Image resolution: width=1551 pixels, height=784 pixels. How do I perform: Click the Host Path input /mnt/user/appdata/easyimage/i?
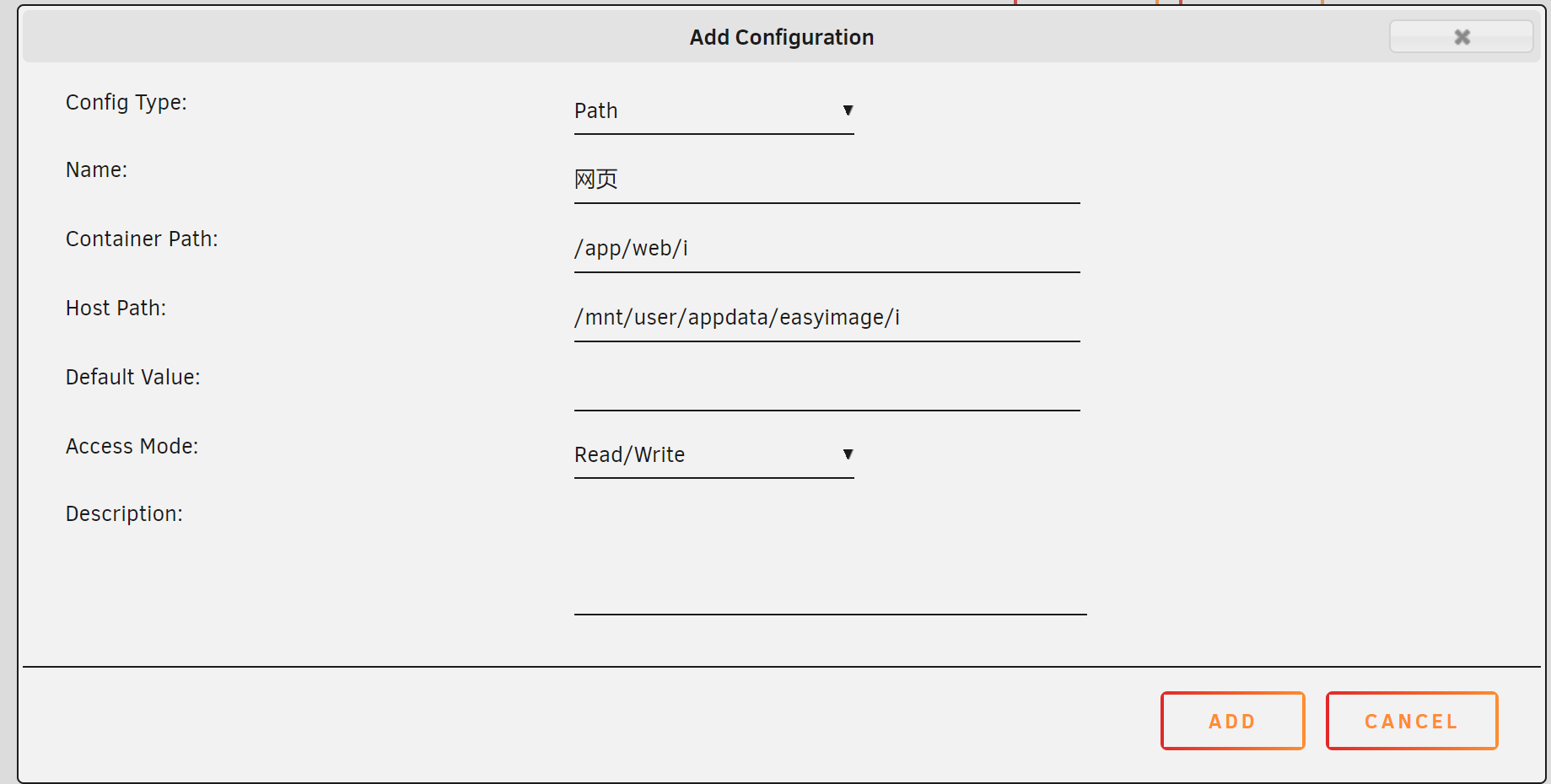(827, 319)
